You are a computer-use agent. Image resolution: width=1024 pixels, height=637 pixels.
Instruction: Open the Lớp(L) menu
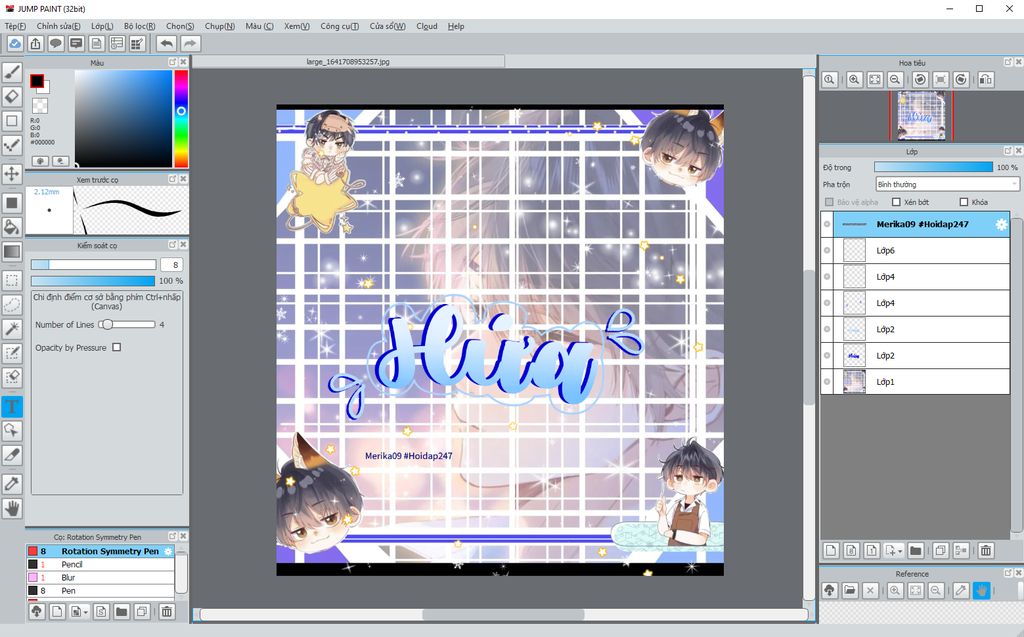click(x=102, y=26)
